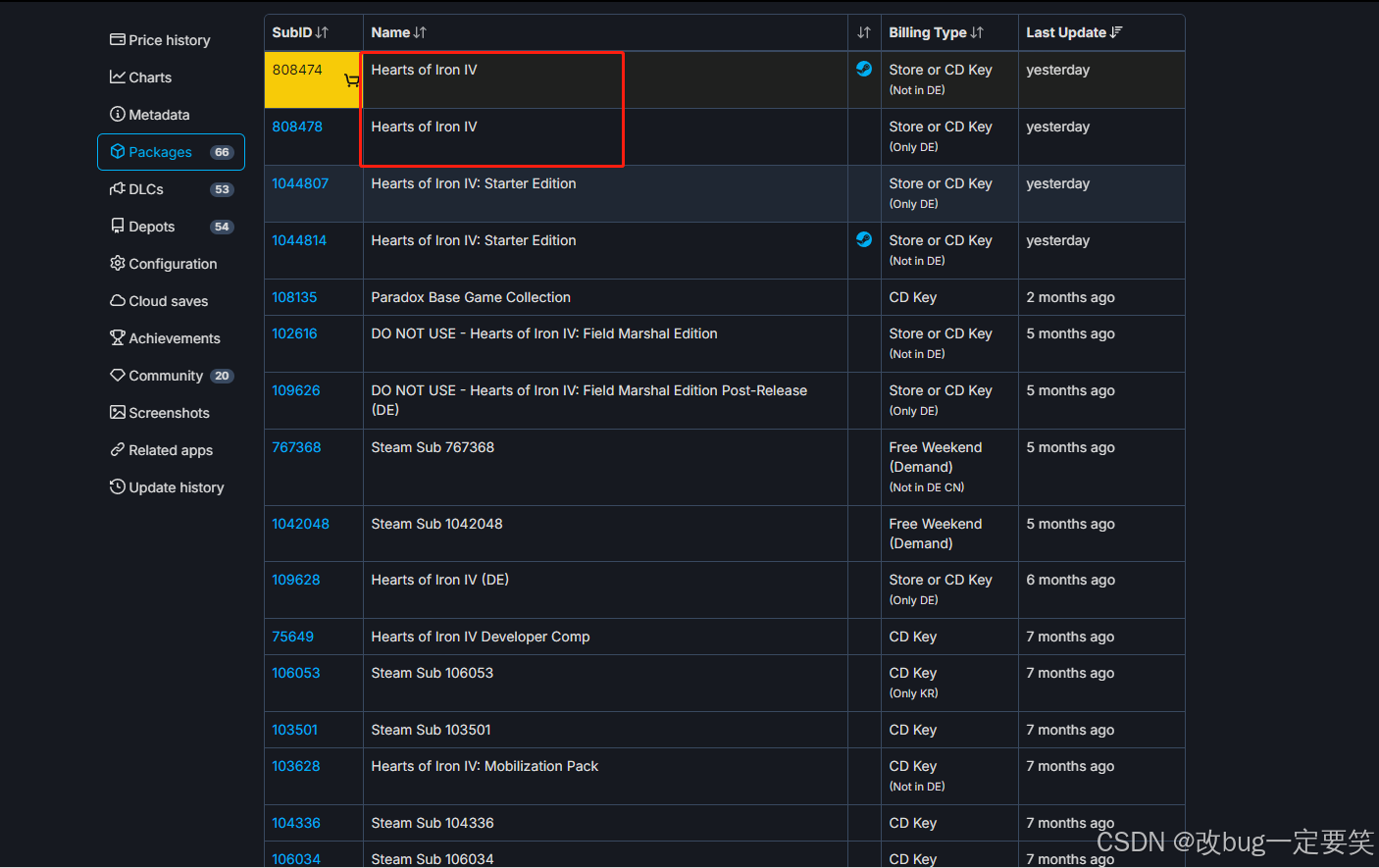Screen dimensions: 1379x868
Task: Open SubID 103501 link
Action: tap(294, 730)
